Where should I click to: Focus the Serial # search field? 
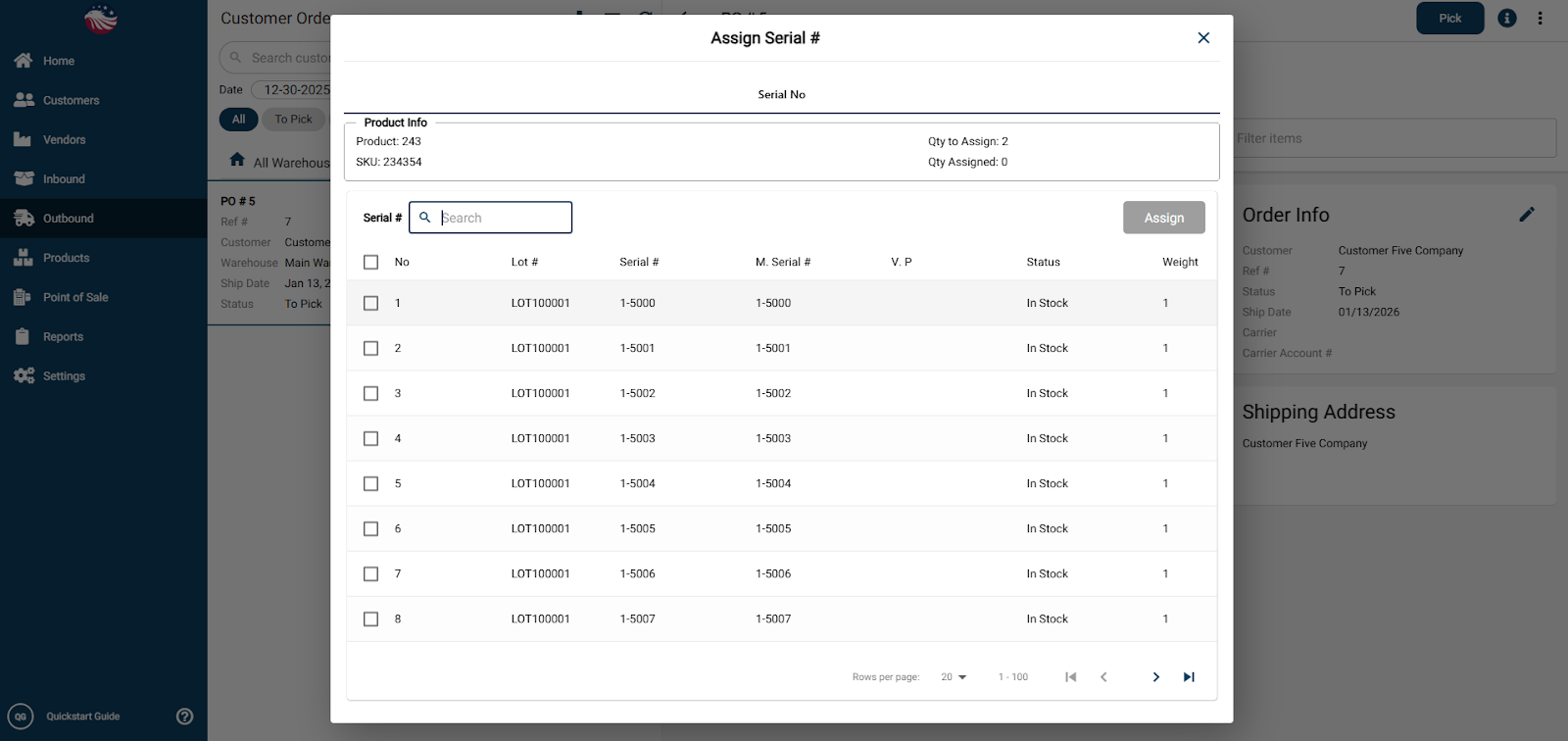pos(502,218)
